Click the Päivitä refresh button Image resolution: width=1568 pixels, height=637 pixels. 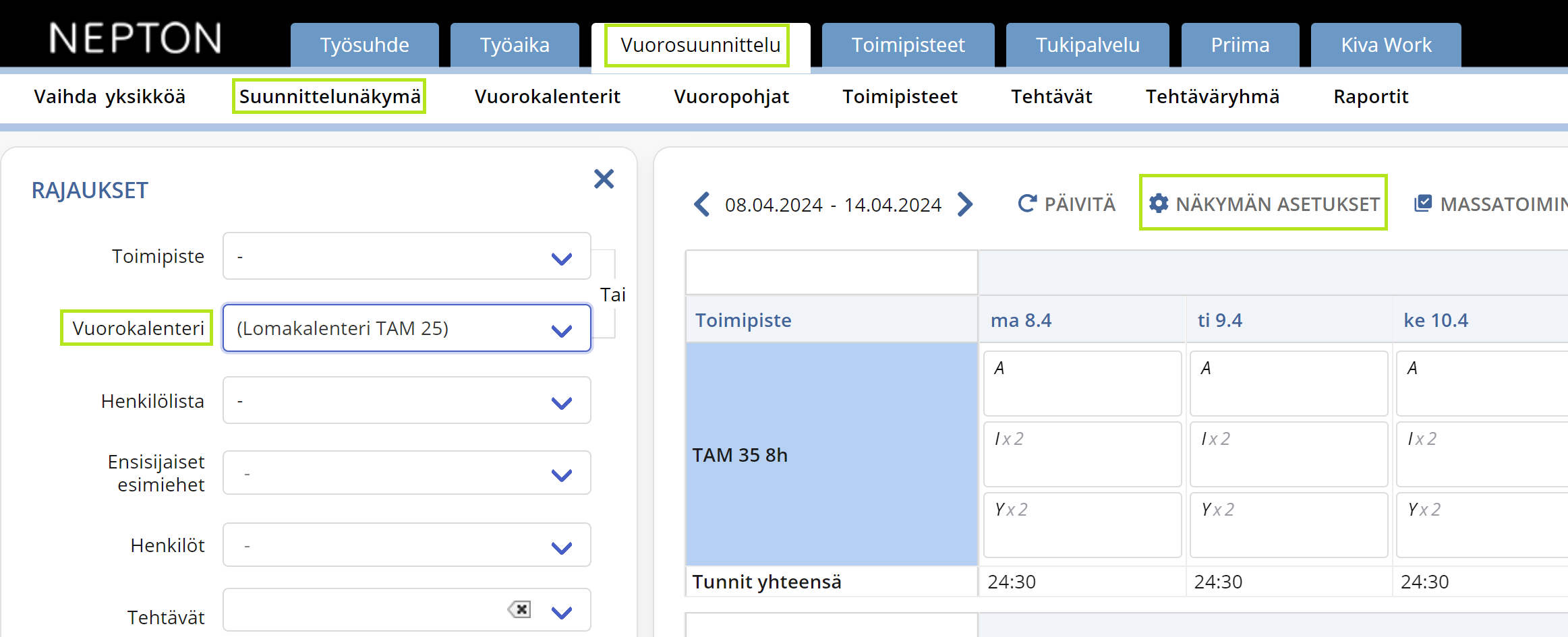coord(1066,204)
